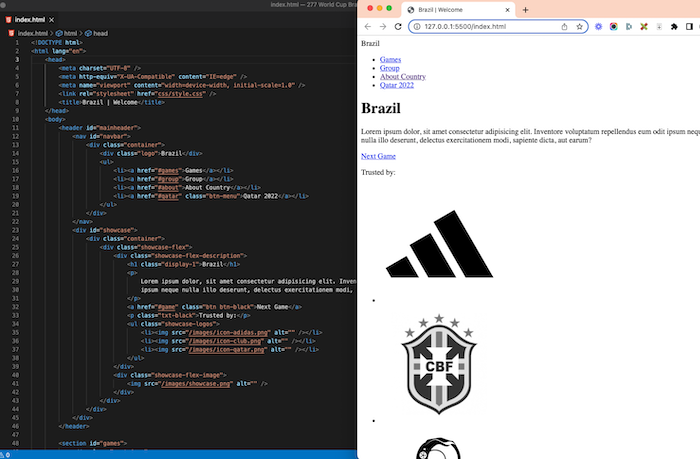The image size is (700, 459).
Task: Click line number 48 in the gutter
Action: (x=16, y=443)
